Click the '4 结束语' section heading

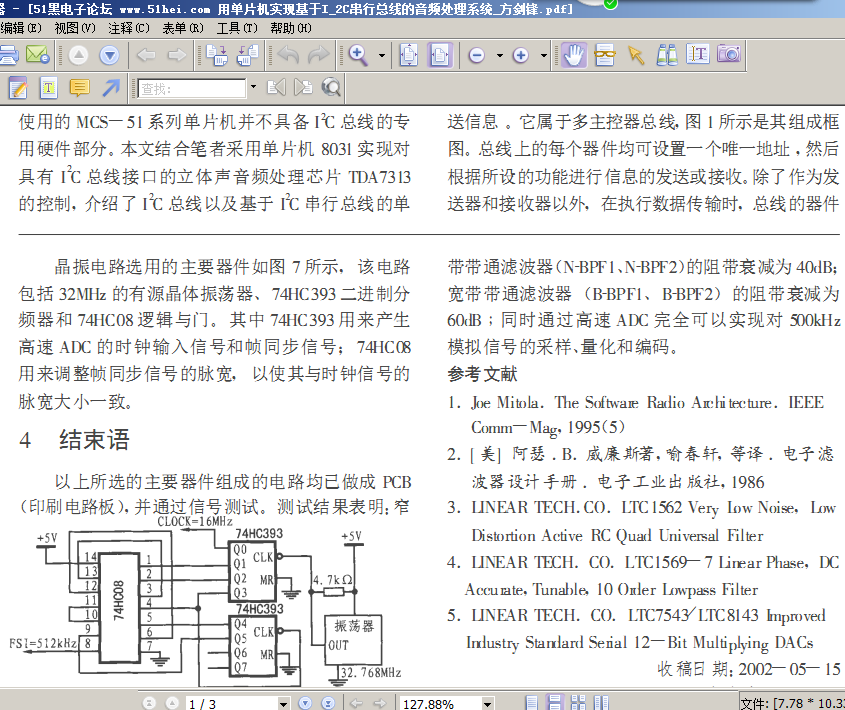(x=74, y=440)
